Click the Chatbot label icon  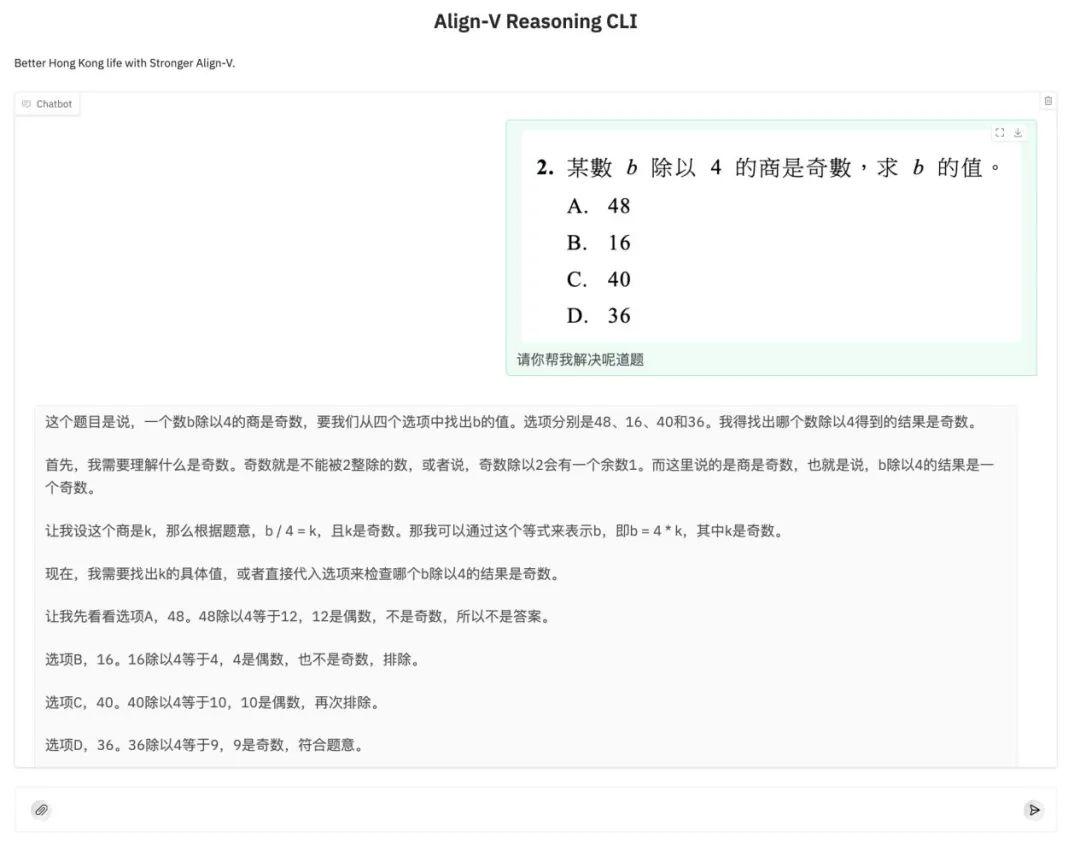pyautogui.click(x=26, y=104)
